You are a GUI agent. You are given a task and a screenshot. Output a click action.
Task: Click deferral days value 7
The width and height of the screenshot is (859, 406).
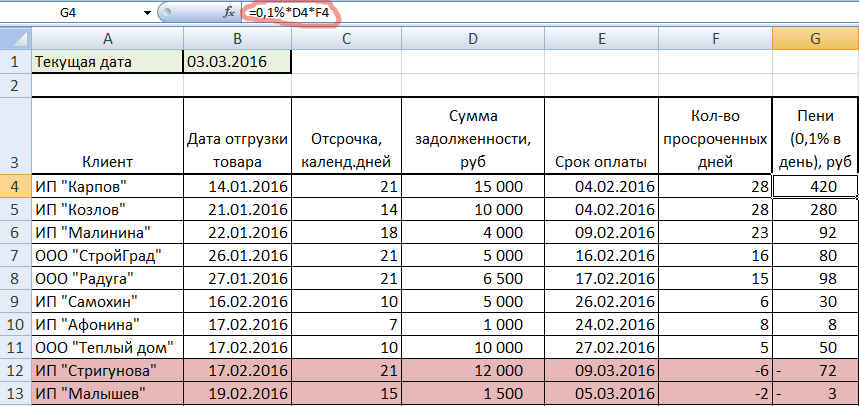coord(346,324)
